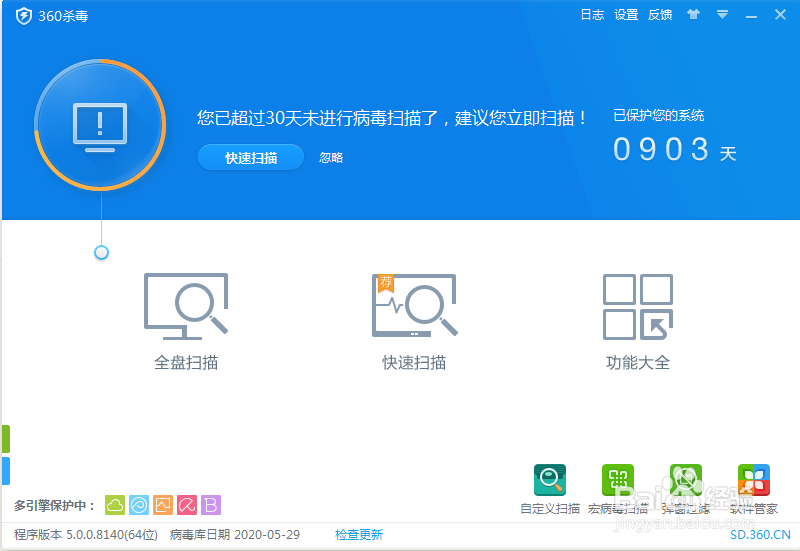Click the 360杀毒 shield logo
This screenshot has height=551, width=800.
click(x=24, y=16)
